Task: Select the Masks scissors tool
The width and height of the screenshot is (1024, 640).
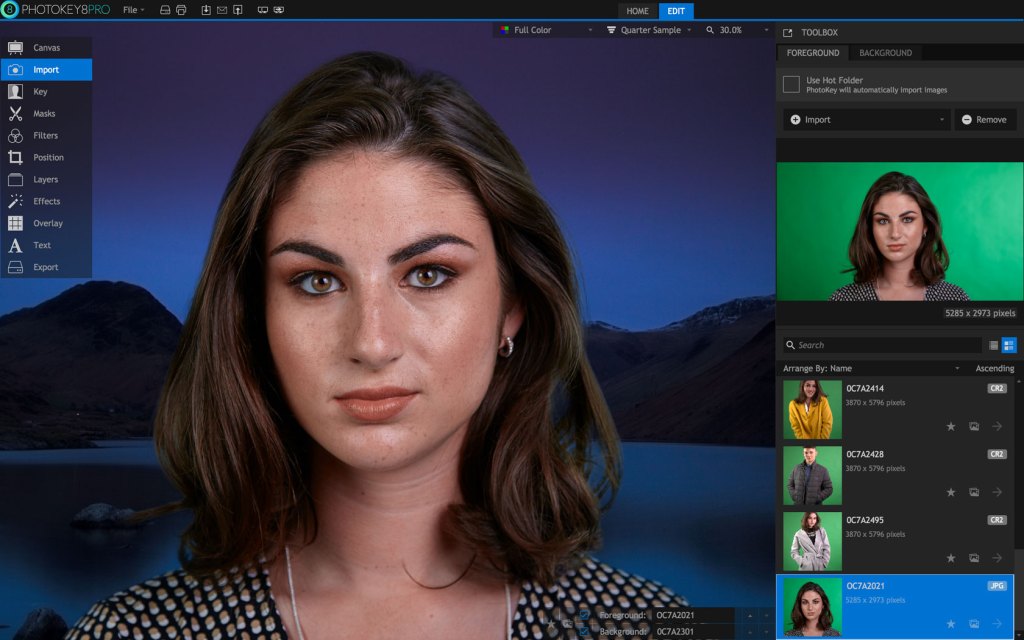Action: pos(46,114)
